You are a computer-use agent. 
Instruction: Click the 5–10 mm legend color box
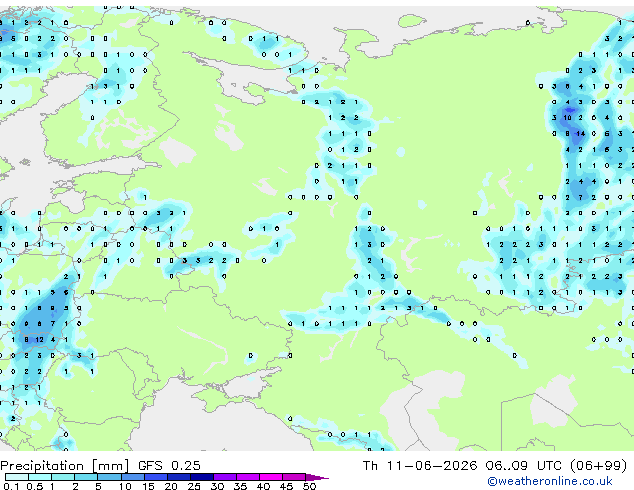pyautogui.click(x=109, y=477)
